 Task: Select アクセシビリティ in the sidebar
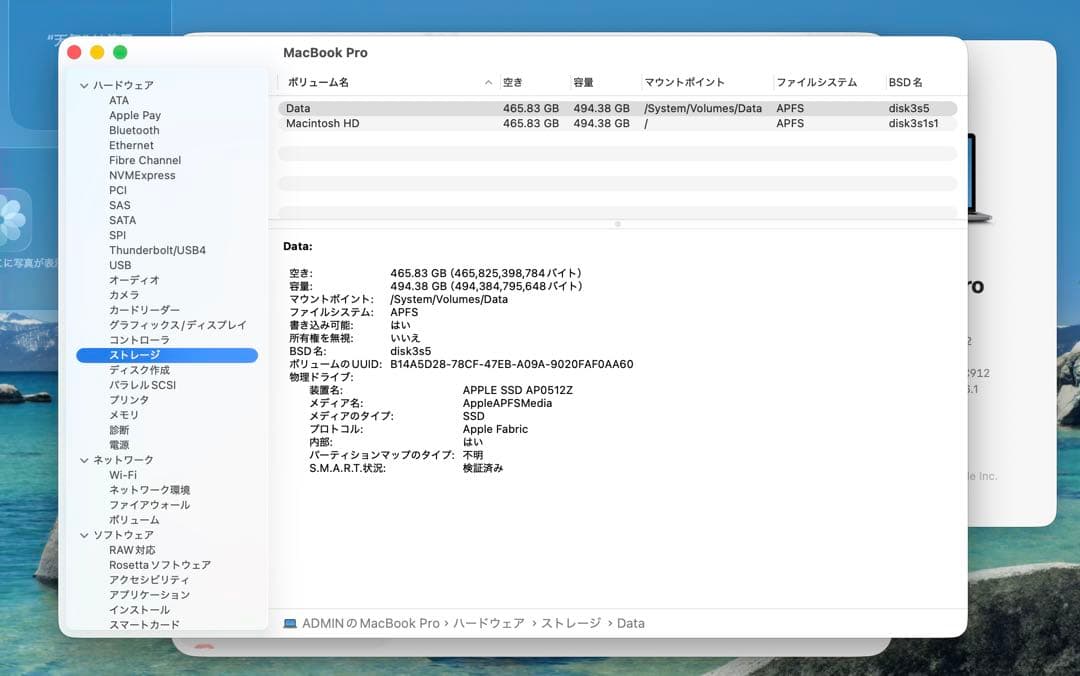(x=149, y=580)
